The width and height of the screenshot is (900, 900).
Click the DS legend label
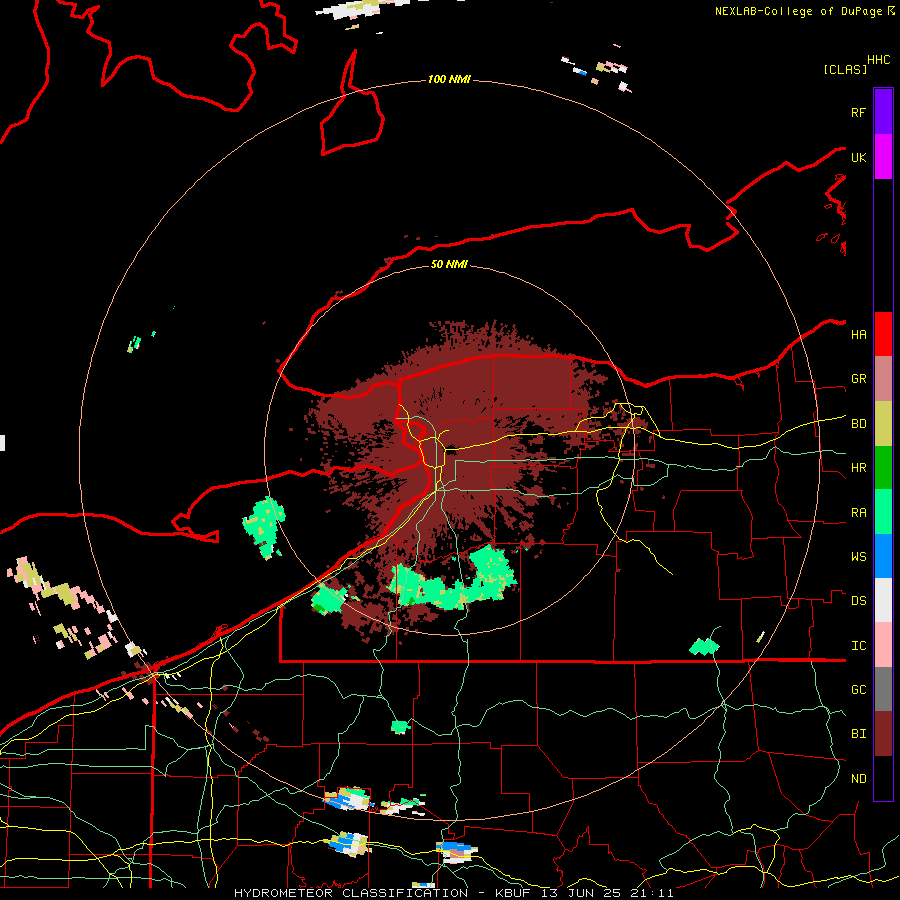pos(858,601)
